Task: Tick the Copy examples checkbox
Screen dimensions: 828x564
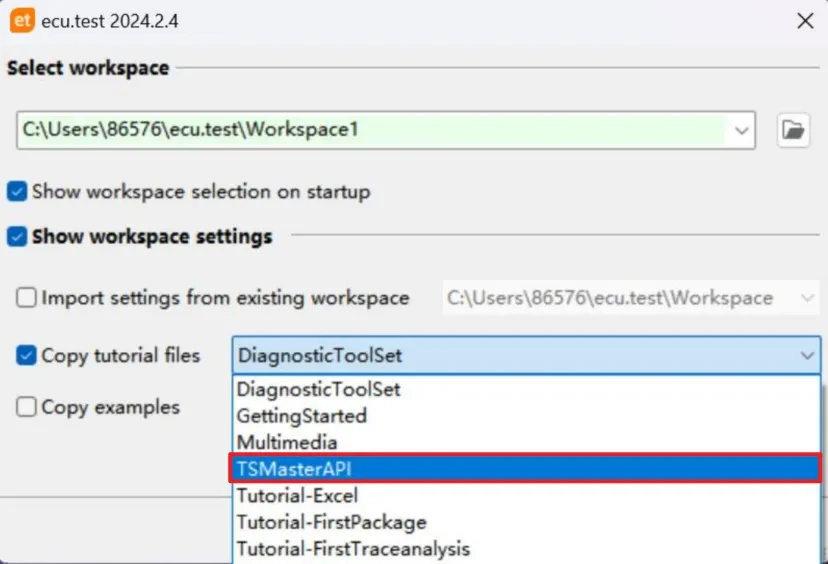Action: tap(26, 407)
